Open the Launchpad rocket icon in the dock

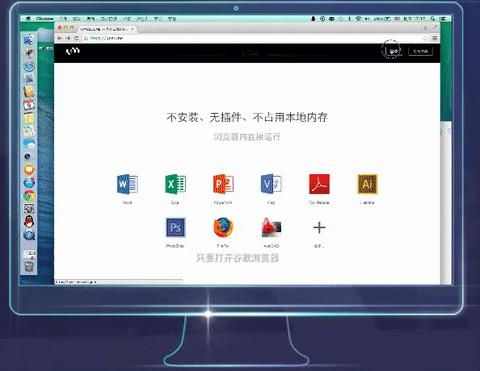coord(29,53)
